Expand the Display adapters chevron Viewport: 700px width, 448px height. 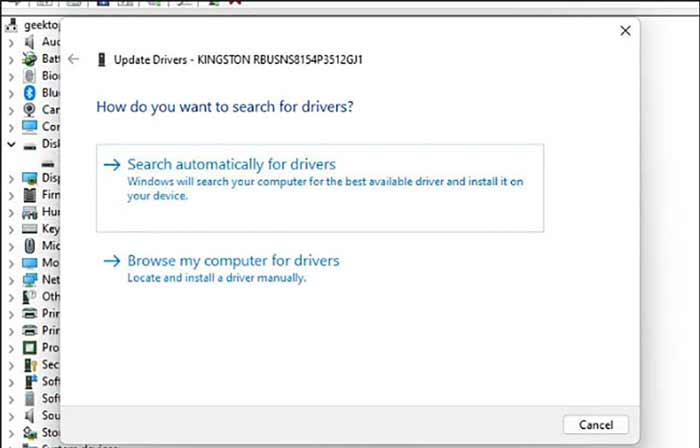11,179
